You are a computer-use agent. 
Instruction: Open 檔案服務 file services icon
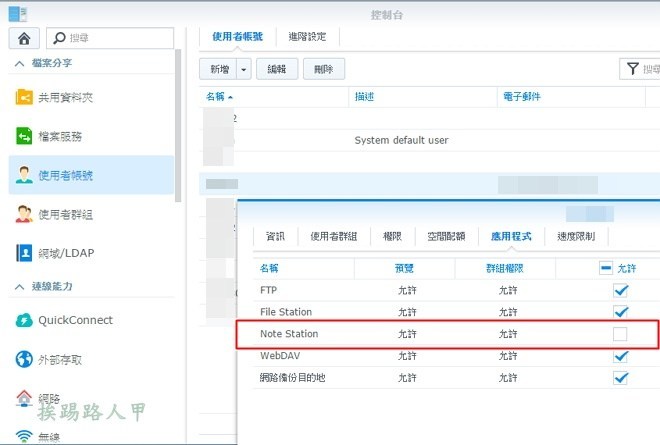25,136
